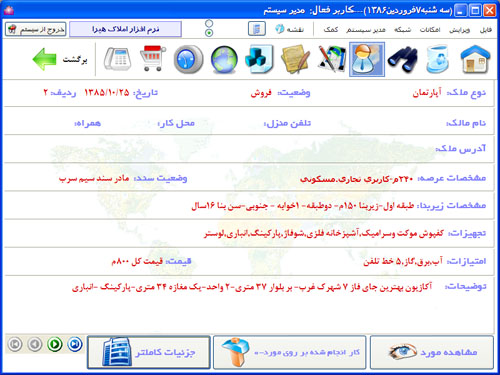
Task: Open the کمک help menu
Action: 331,30
